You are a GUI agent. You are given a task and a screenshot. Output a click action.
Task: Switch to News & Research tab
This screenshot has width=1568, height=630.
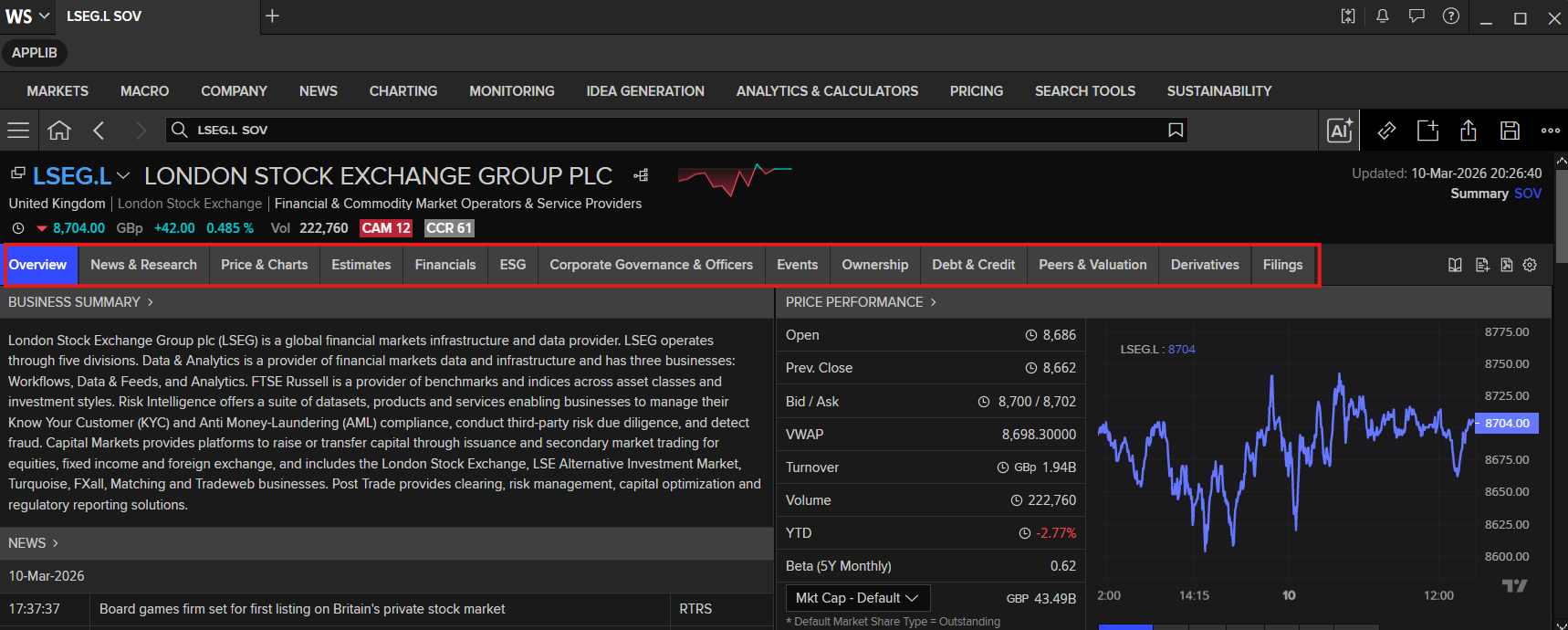[x=143, y=265]
